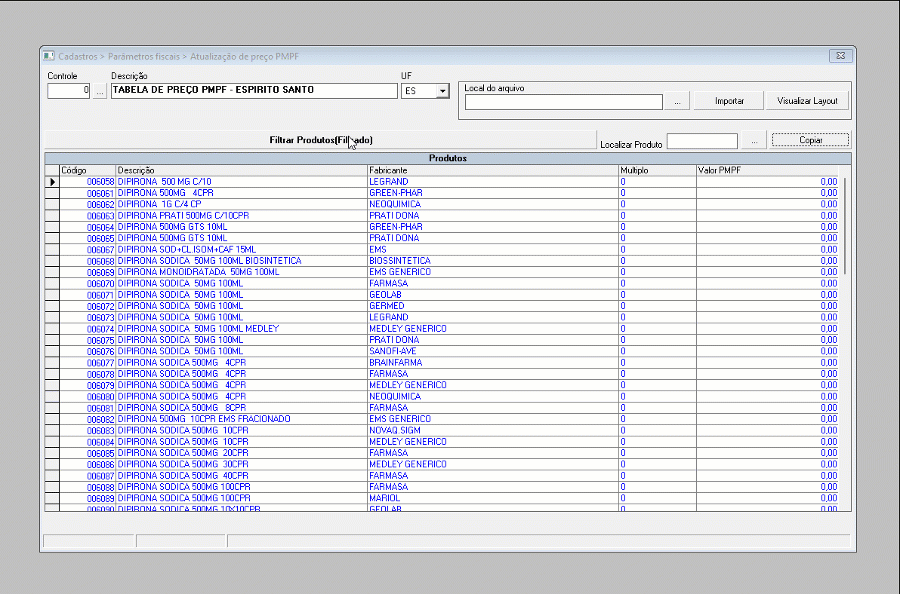The height and width of the screenshot is (594, 900).
Task: Browse for a file next to Local do arquivo
Action: click(677, 102)
